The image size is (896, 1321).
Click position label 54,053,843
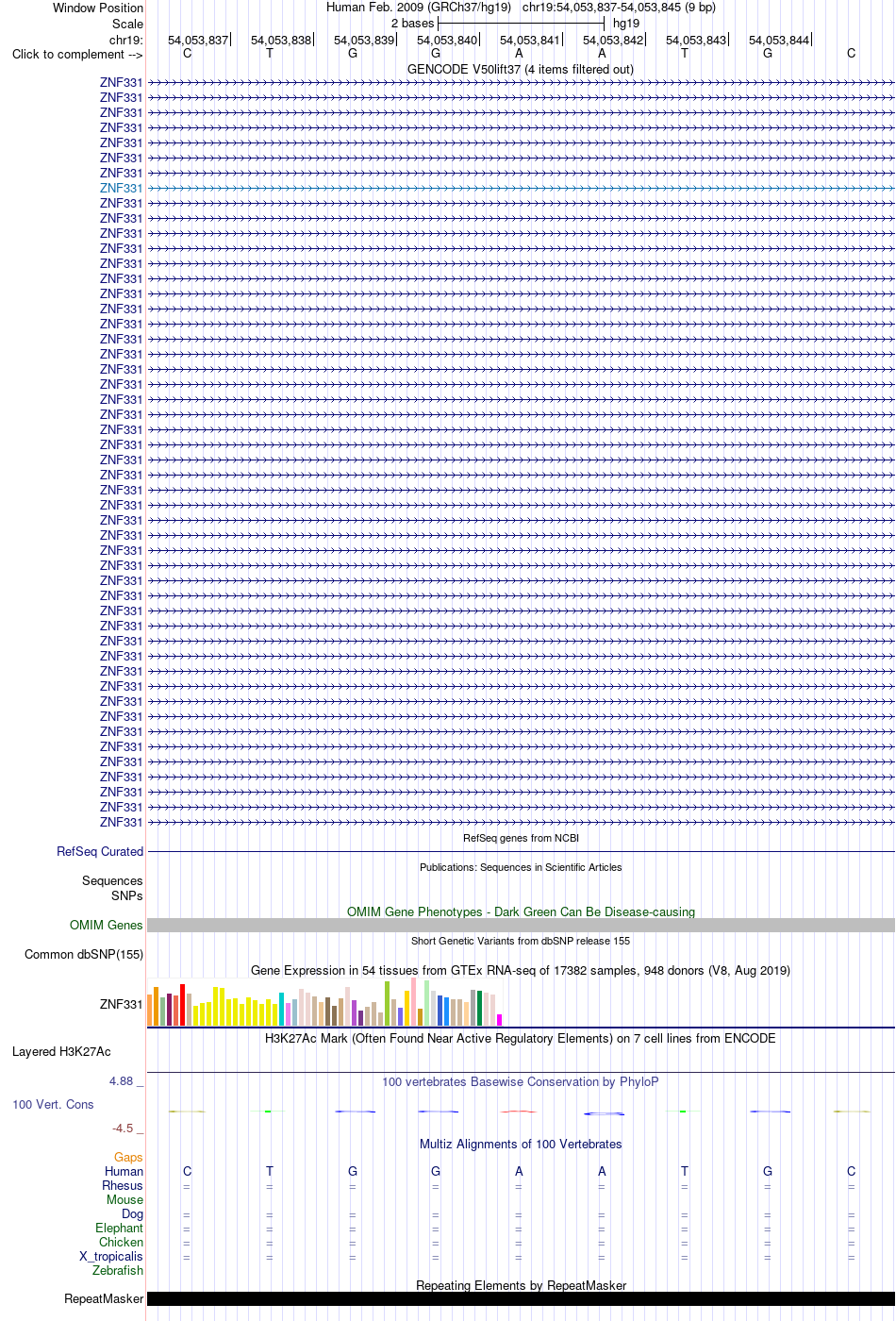[x=696, y=40]
